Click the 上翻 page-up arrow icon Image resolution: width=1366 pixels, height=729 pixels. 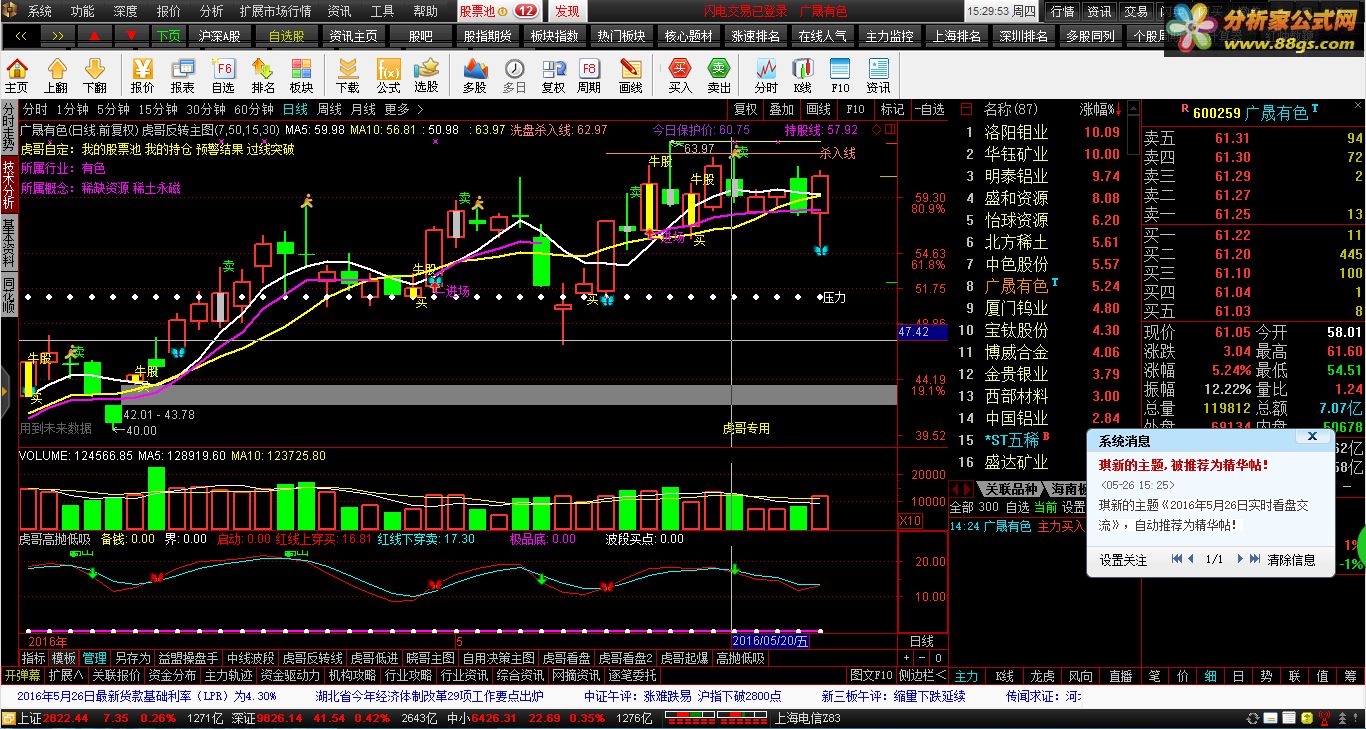click(x=56, y=76)
